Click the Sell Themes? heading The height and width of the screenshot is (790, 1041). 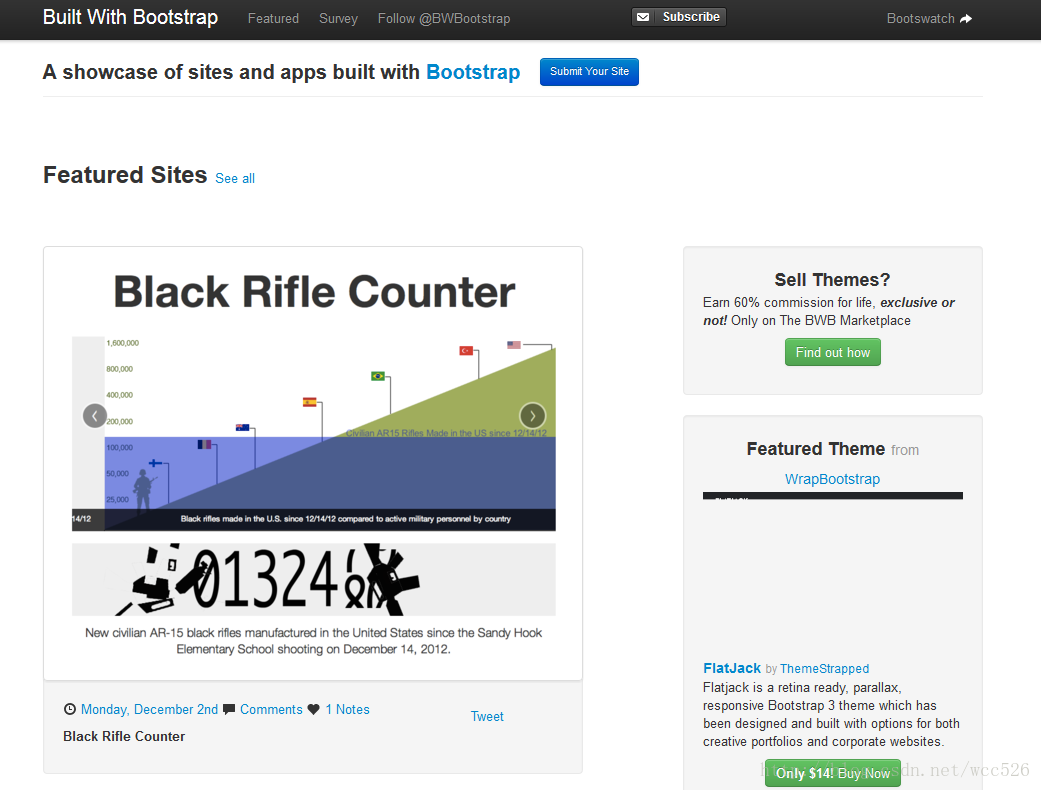click(833, 279)
